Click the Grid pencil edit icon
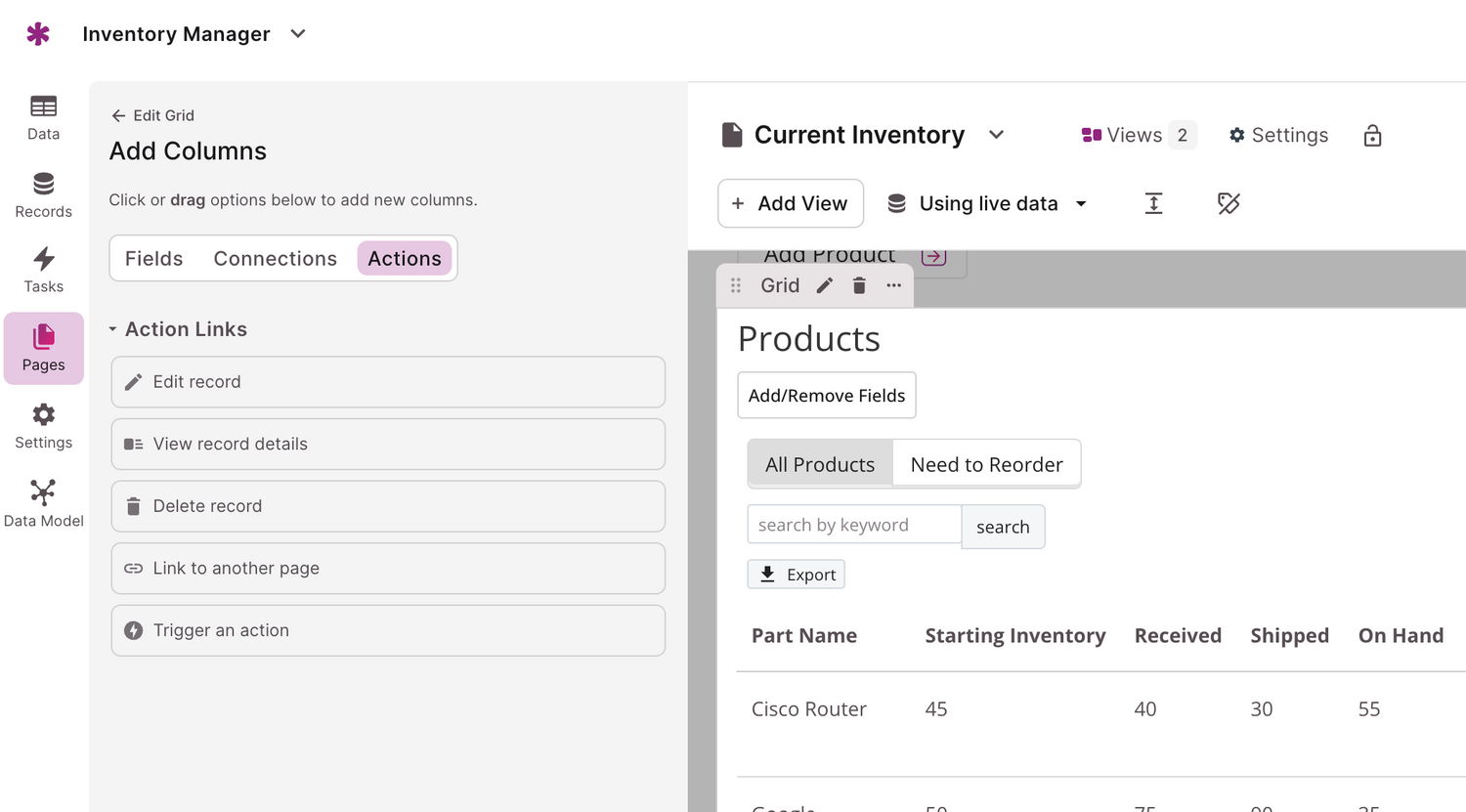 (825, 285)
